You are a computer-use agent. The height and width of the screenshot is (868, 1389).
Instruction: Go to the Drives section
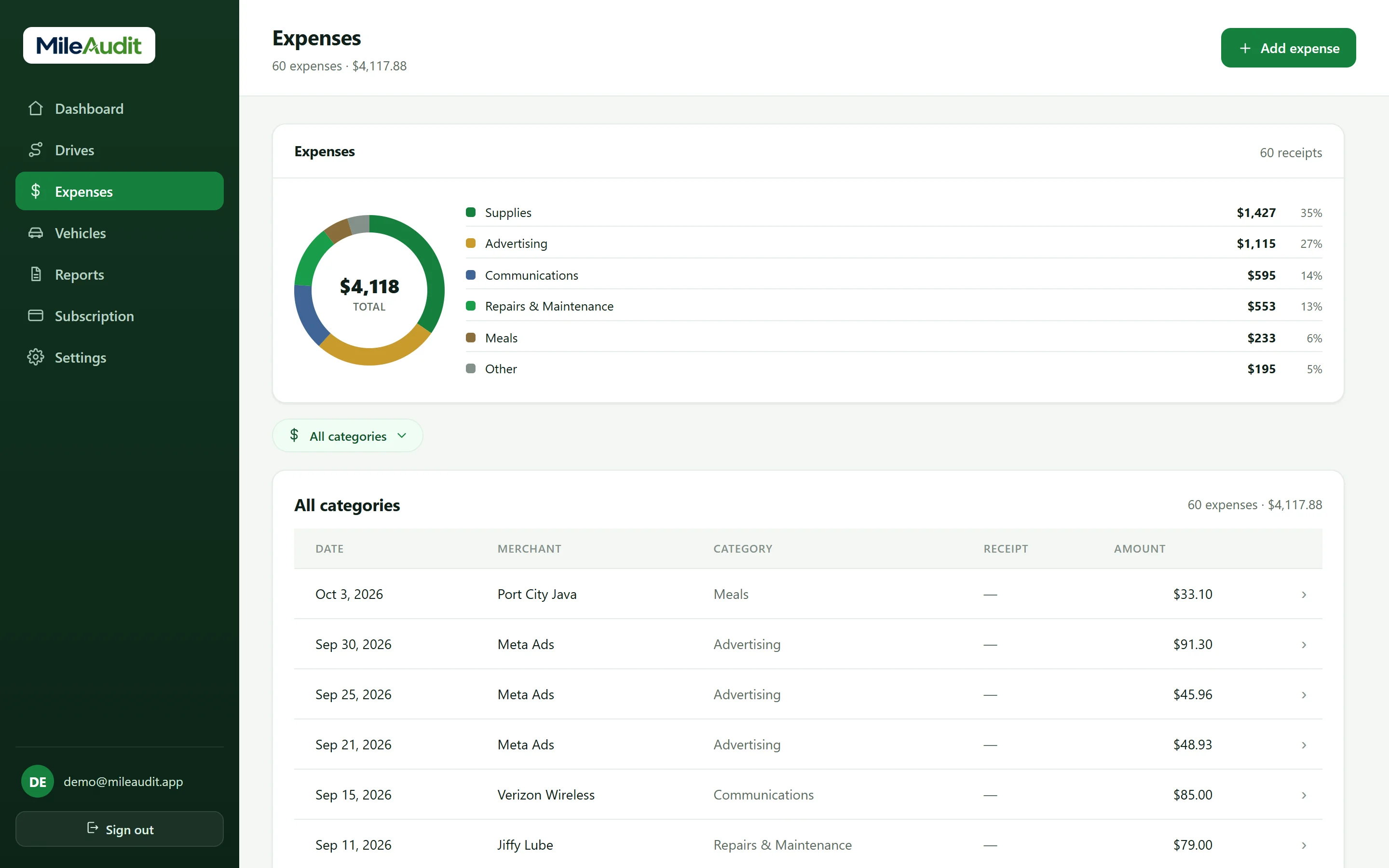coord(120,150)
